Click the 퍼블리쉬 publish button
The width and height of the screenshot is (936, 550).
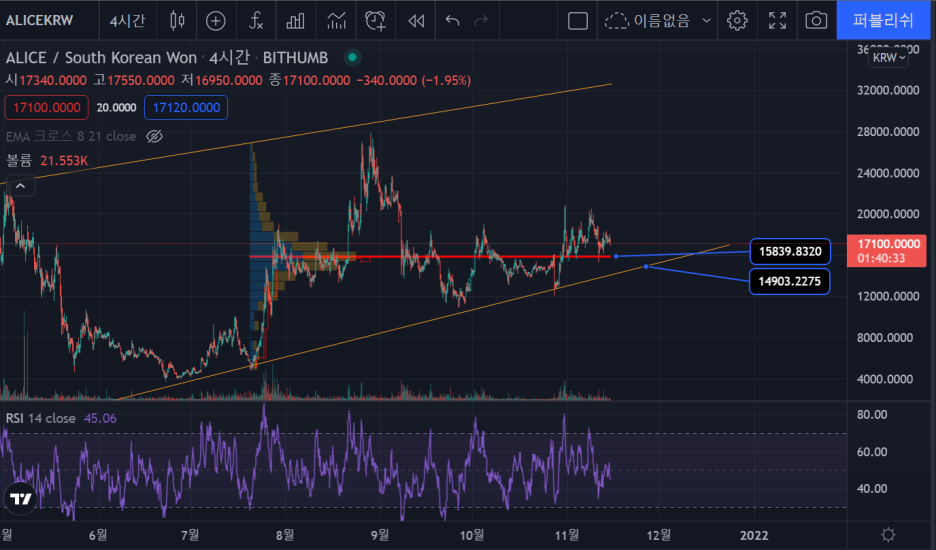coord(883,20)
